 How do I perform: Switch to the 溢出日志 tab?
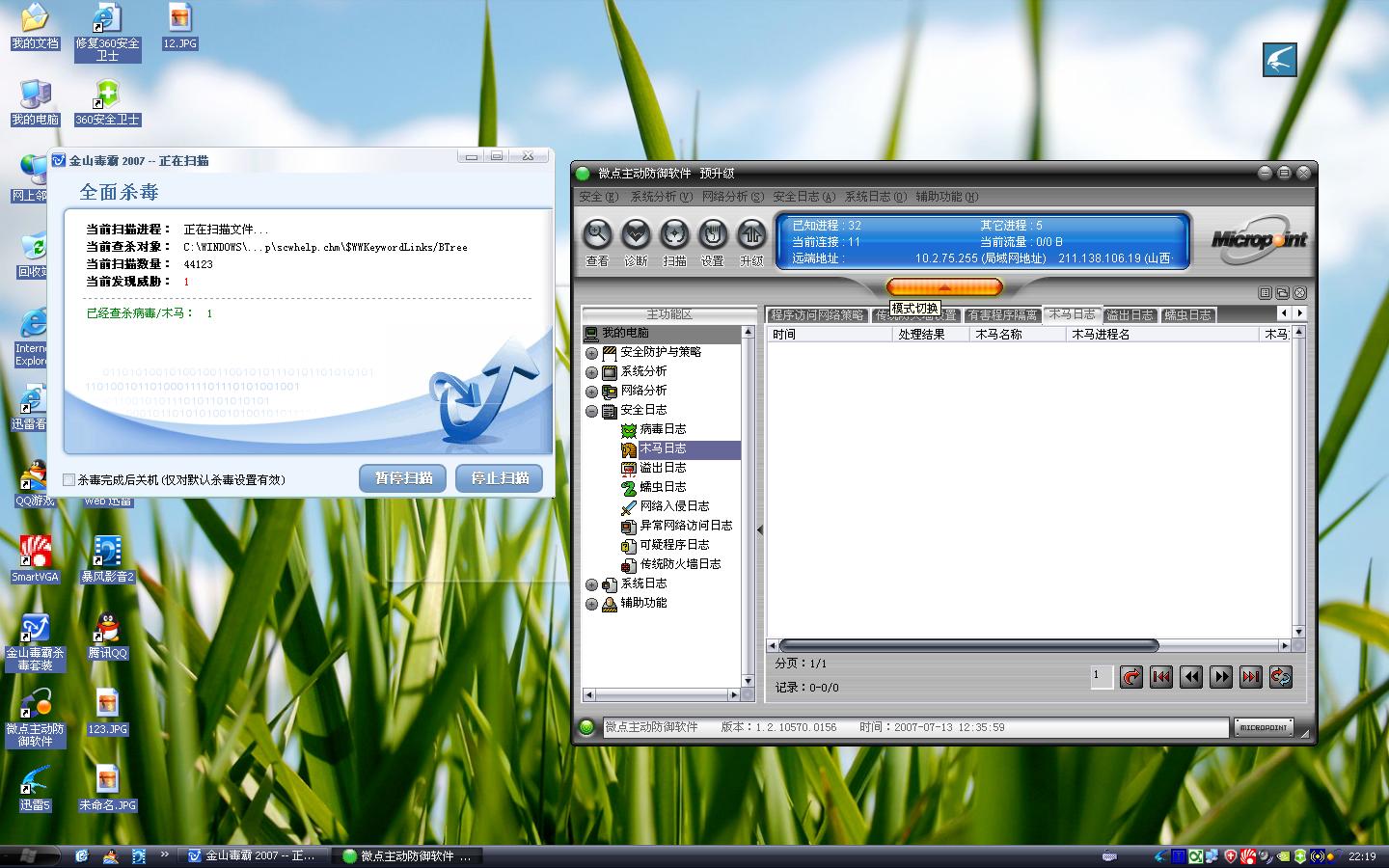1130,315
